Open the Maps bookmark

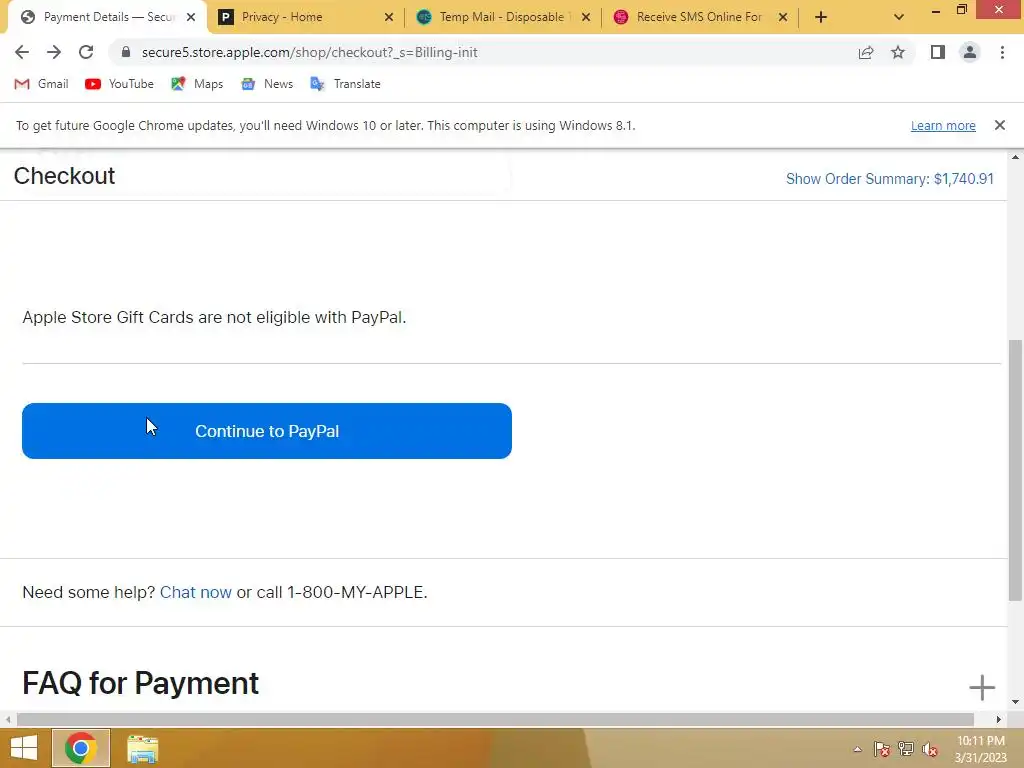coord(197,84)
